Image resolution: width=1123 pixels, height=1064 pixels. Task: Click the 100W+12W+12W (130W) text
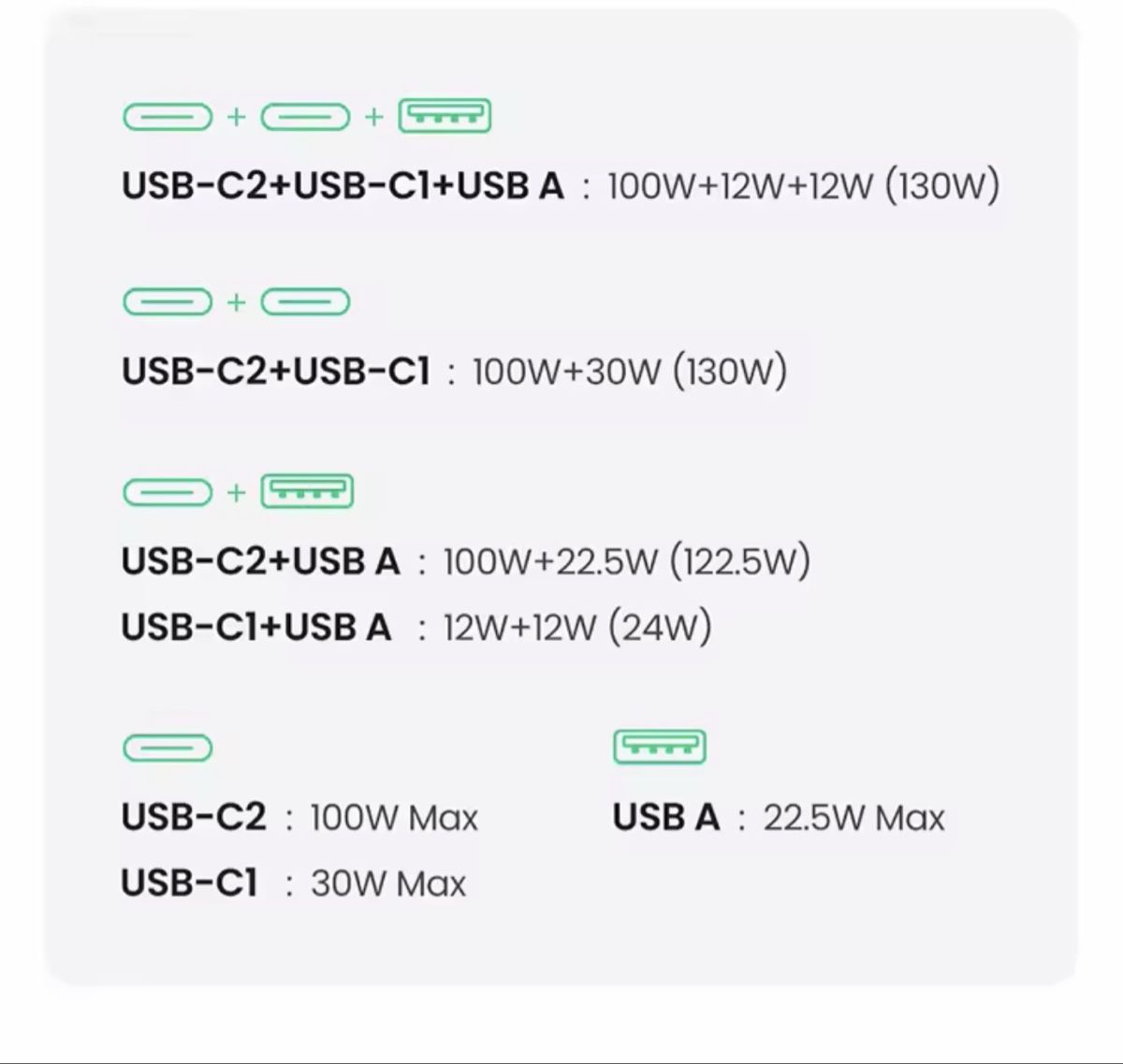[x=803, y=186]
